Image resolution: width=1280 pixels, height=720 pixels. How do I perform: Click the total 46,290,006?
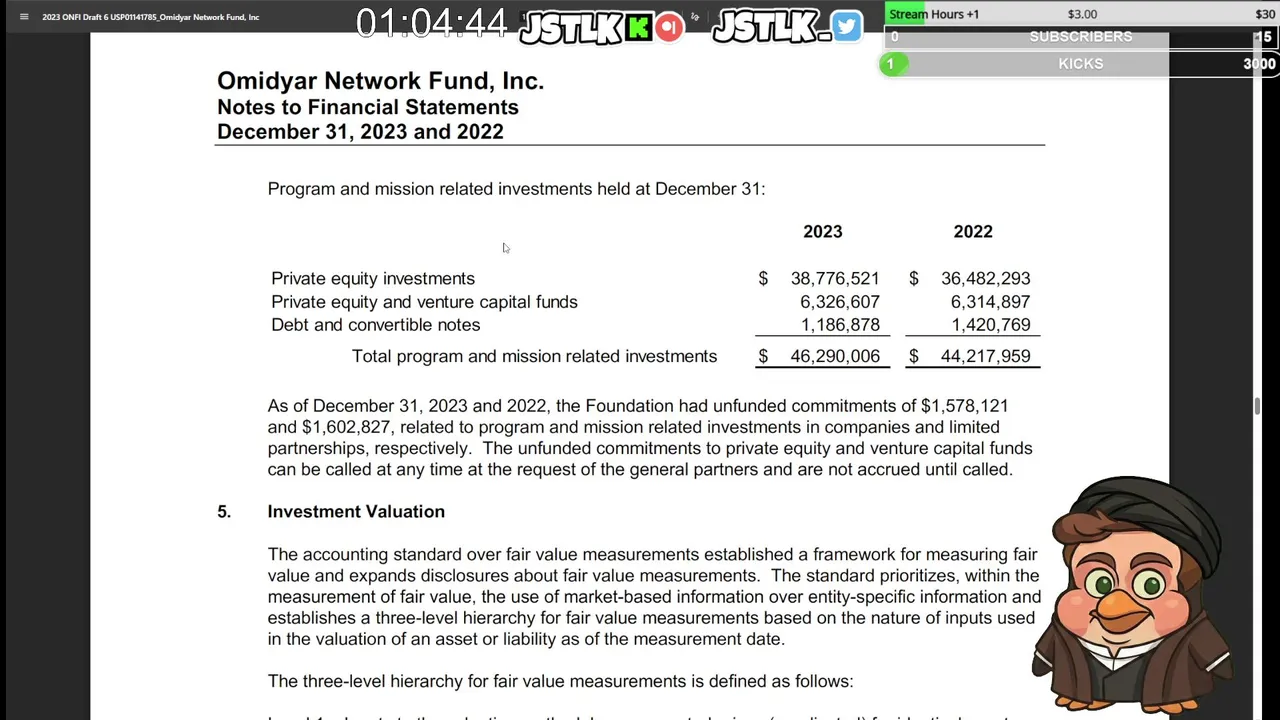(835, 356)
